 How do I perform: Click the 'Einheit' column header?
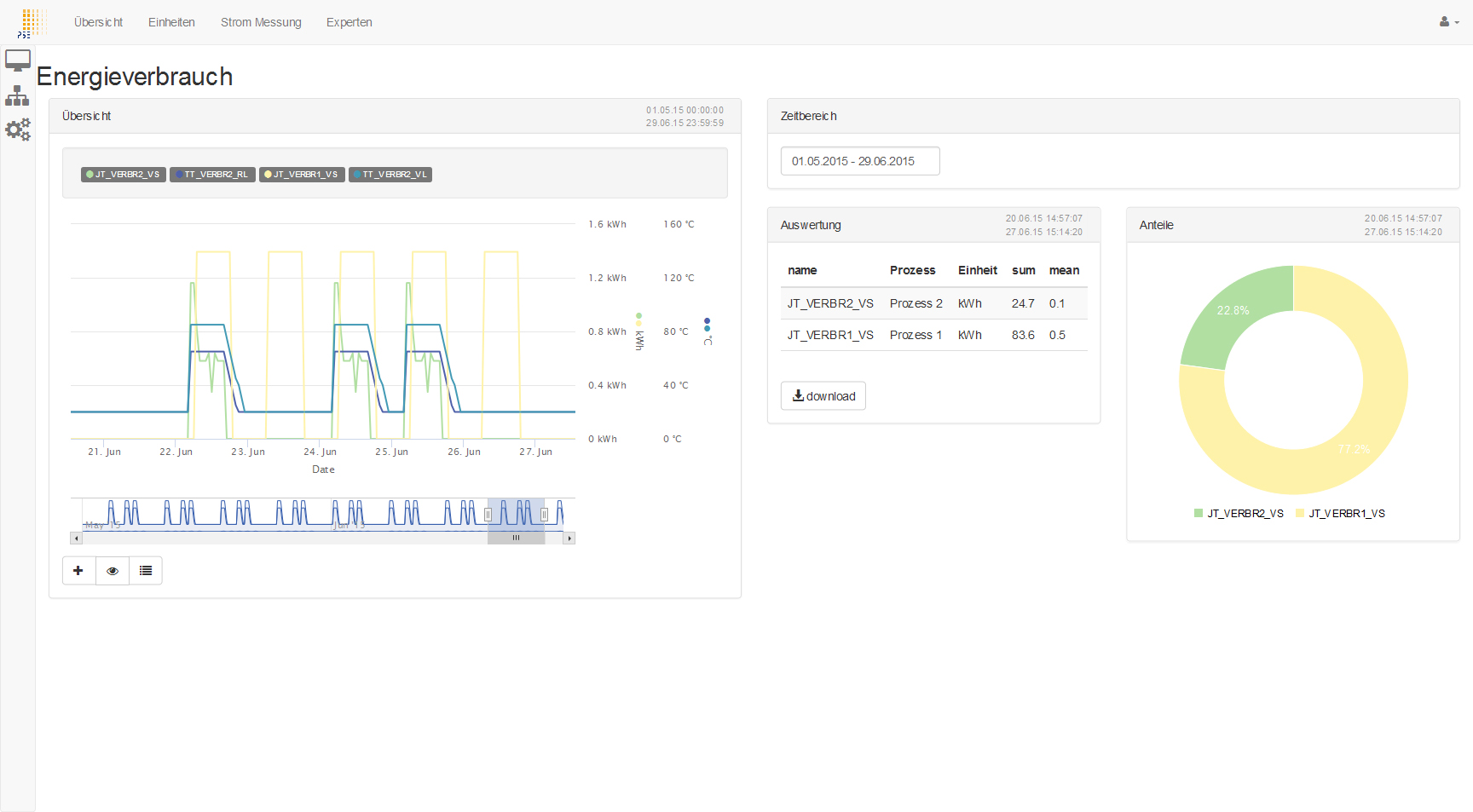[x=978, y=270]
